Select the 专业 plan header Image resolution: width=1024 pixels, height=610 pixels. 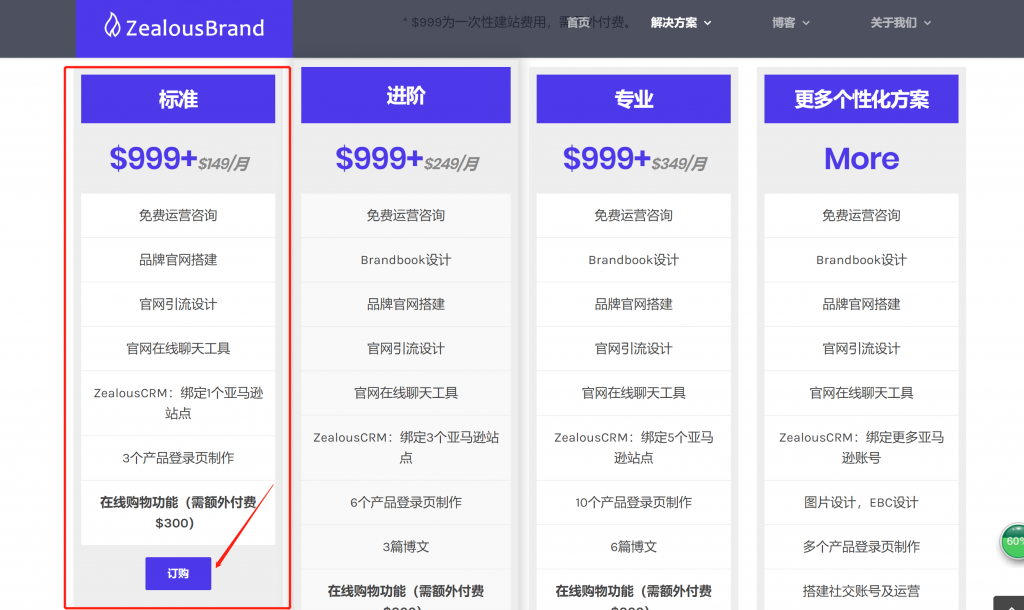tap(634, 99)
